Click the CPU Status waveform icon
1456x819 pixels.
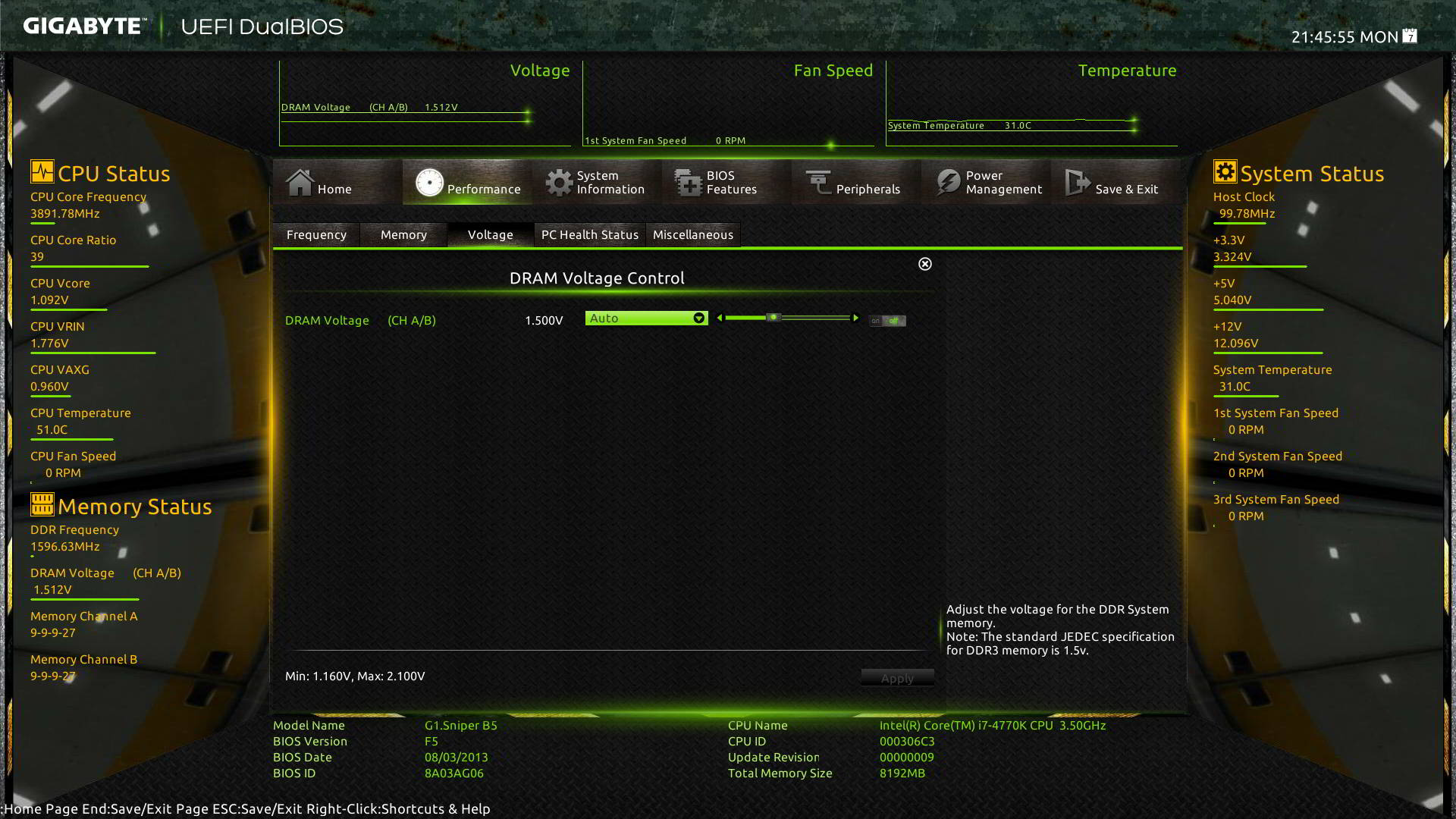[x=42, y=171]
